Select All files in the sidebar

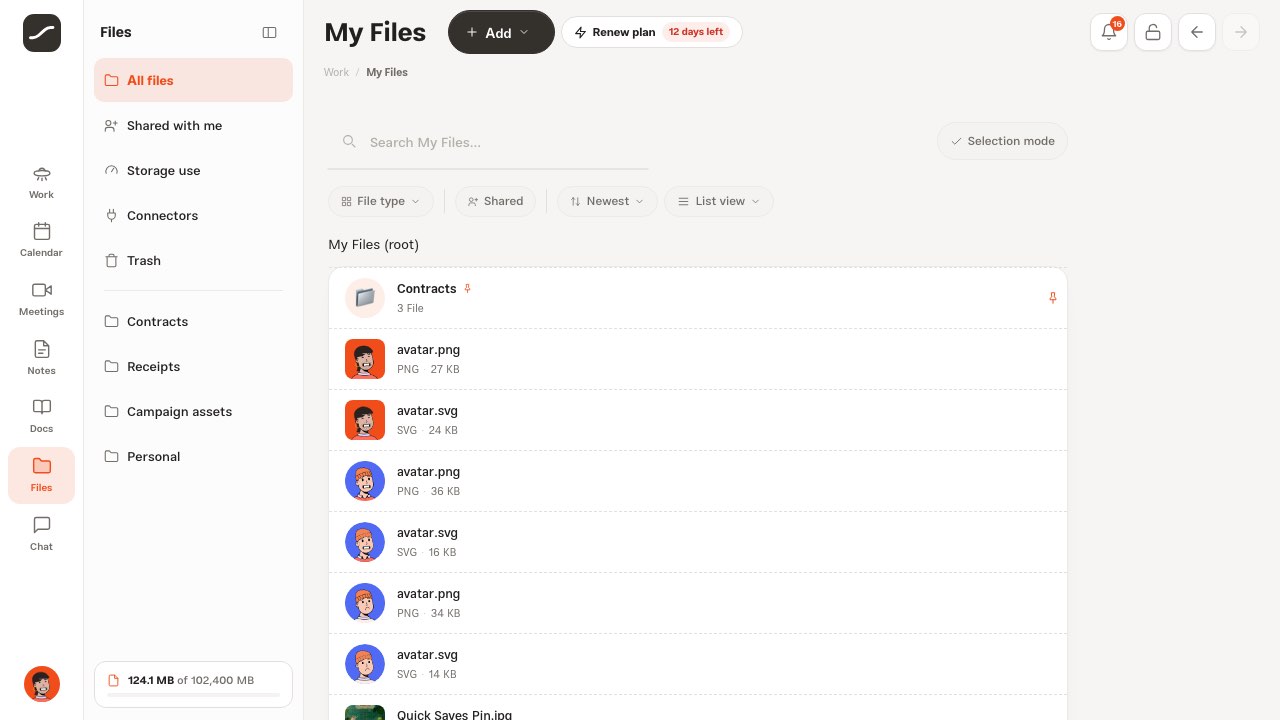click(193, 80)
